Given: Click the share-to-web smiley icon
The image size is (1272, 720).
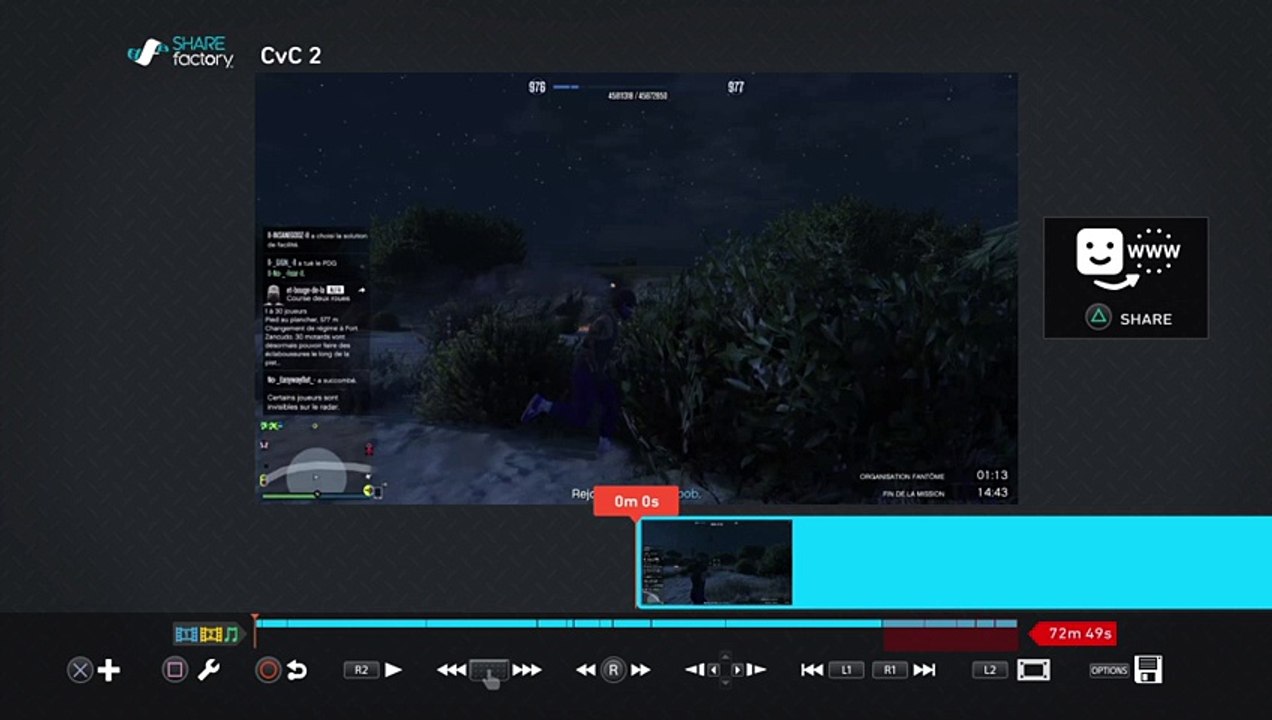Looking at the screenshot, I should 1128,258.
